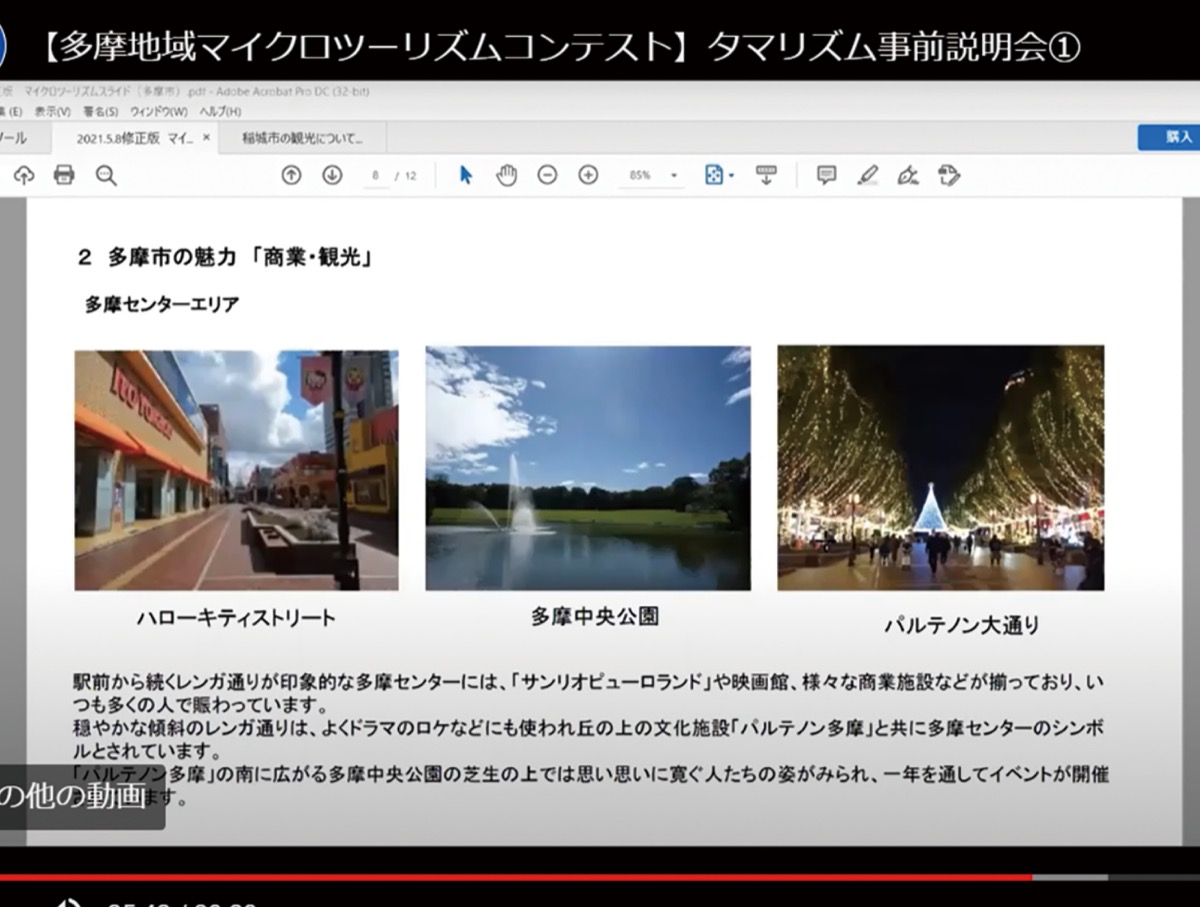This screenshot has height=907, width=1200.
Task: Activate the hand pan tool
Action: [x=507, y=175]
